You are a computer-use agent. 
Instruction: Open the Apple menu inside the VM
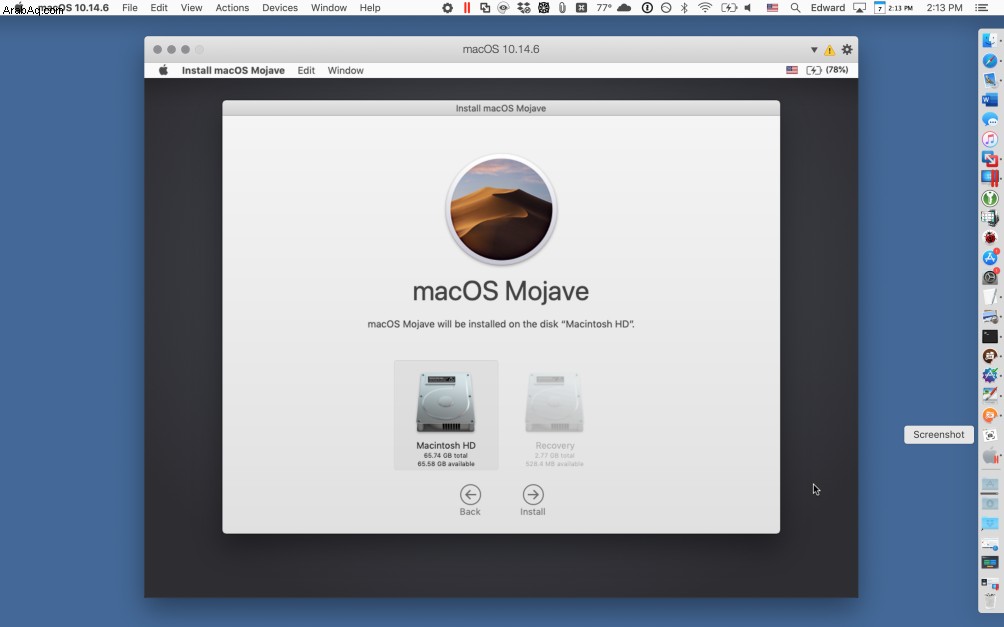point(163,70)
